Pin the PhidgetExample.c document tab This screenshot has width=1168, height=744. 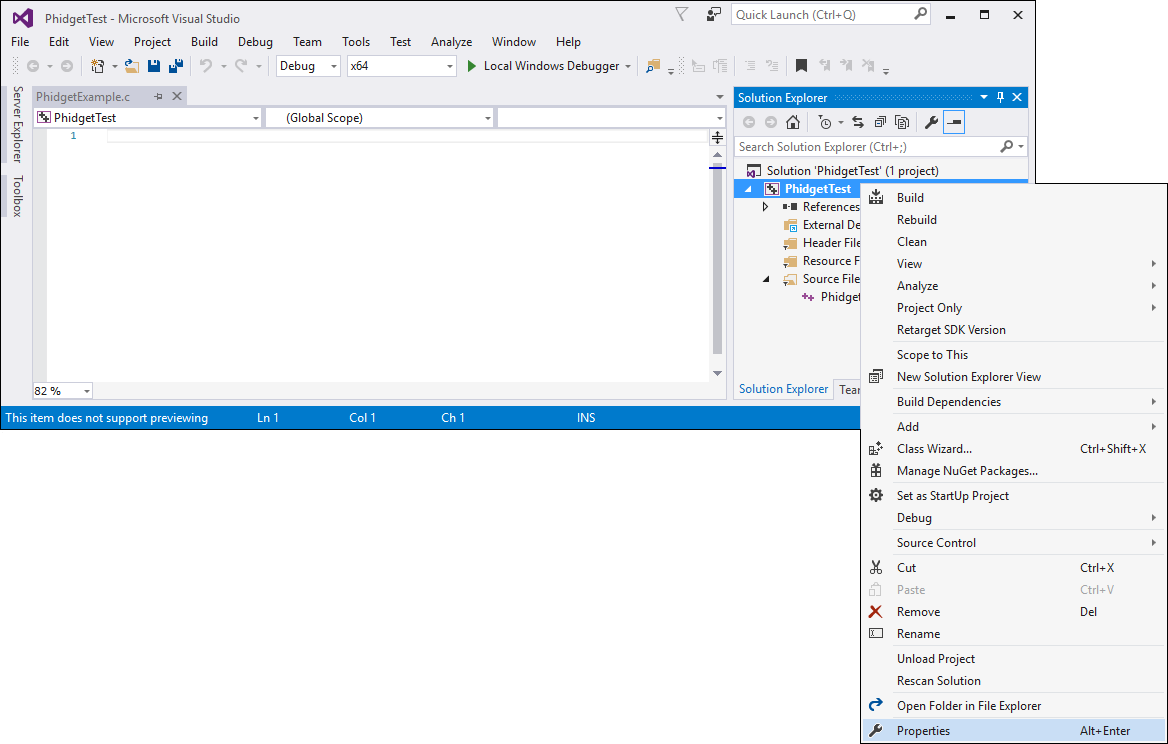(158, 97)
